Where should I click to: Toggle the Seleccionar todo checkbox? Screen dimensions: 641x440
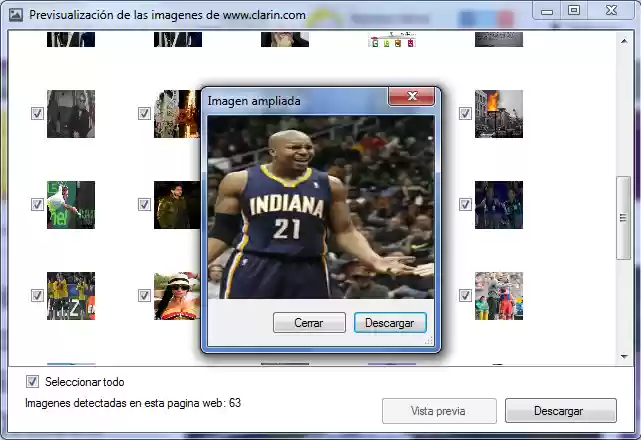point(33,382)
